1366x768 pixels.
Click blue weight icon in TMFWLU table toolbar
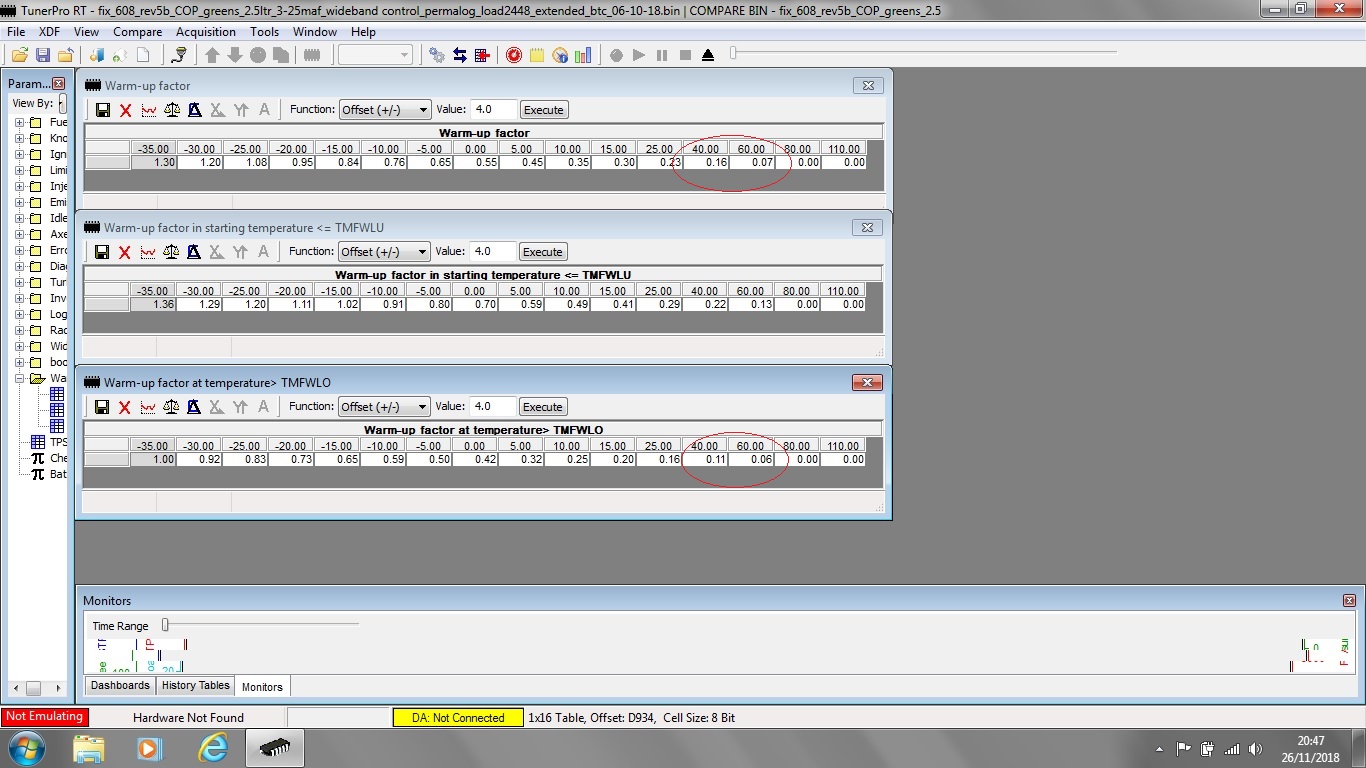(x=194, y=252)
